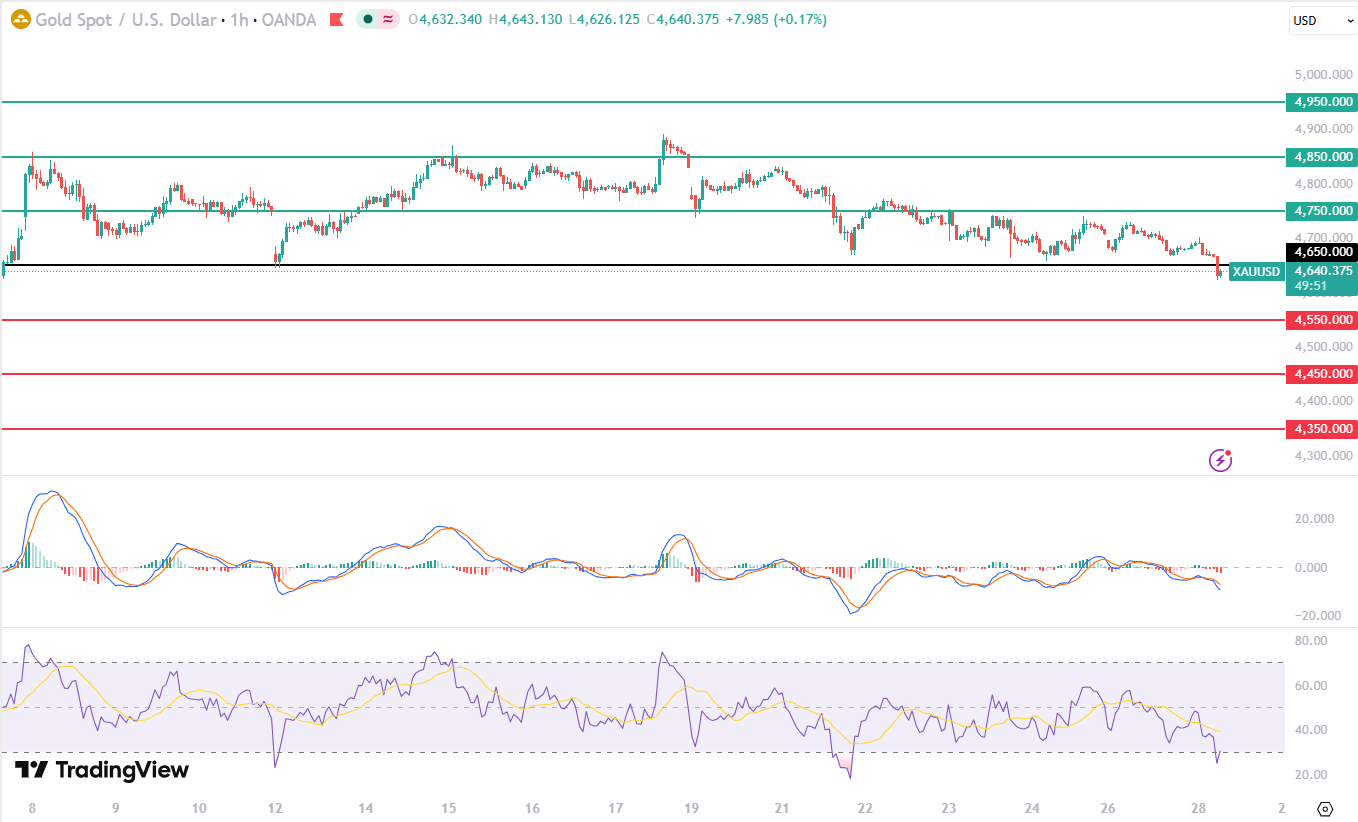This screenshot has height=822, width=1358.
Task: Select the black 4,650.000 level label
Action: pyautogui.click(x=1322, y=252)
